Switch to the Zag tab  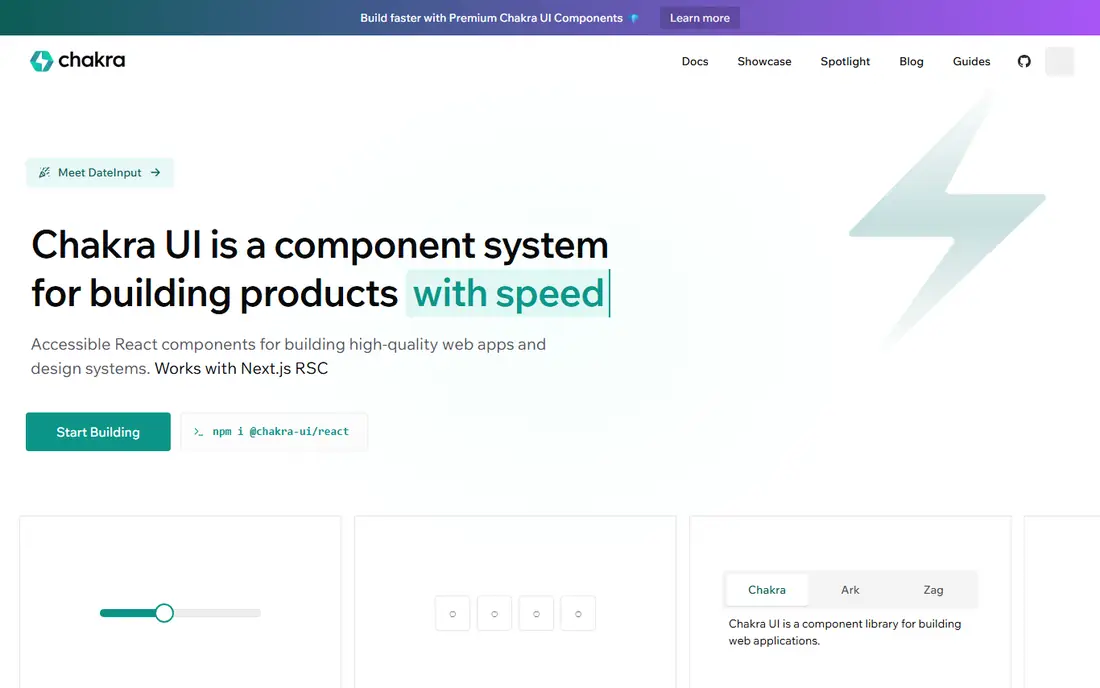point(933,590)
